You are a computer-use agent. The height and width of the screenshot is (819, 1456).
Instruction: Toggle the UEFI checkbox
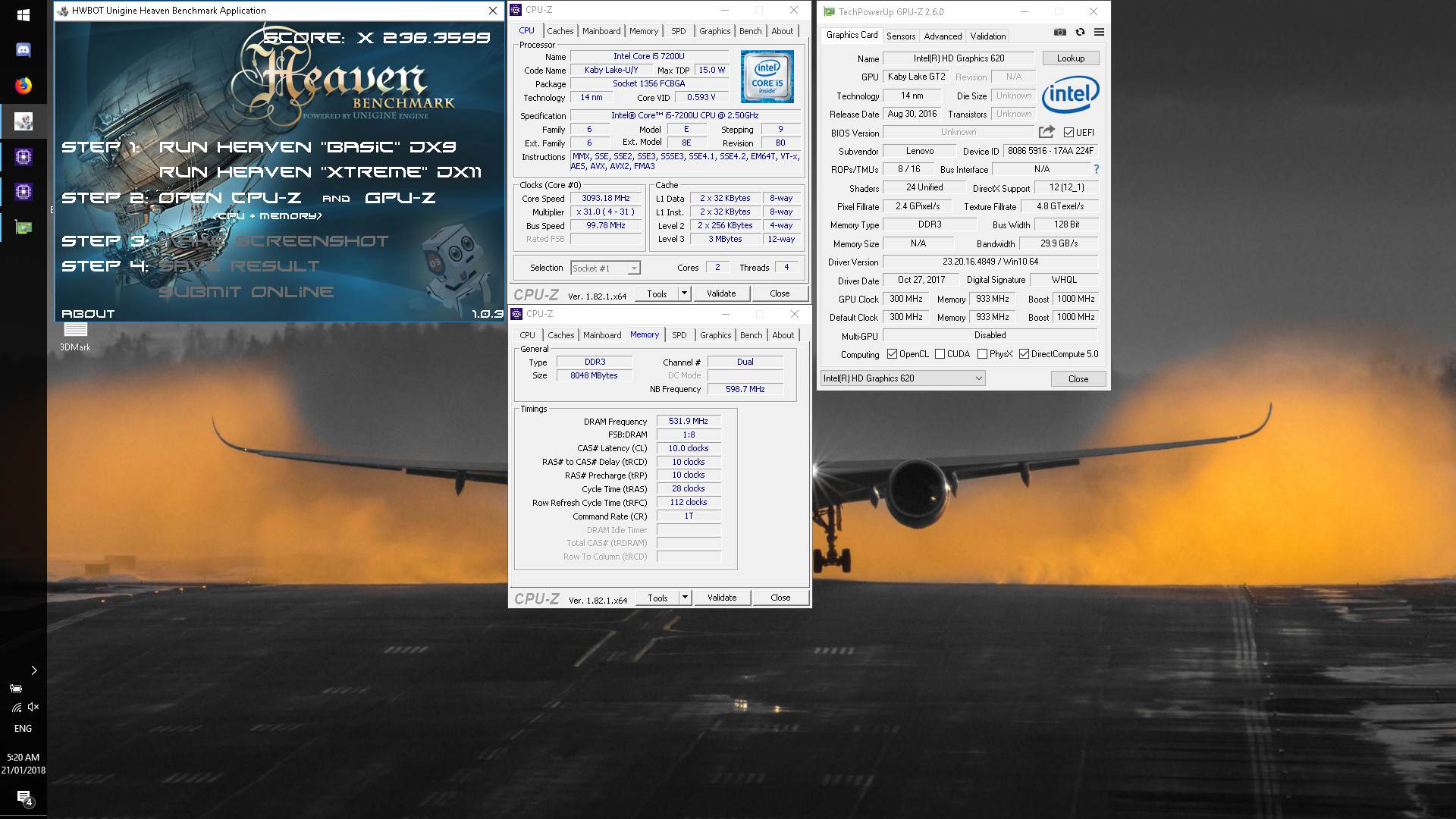(x=1068, y=132)
